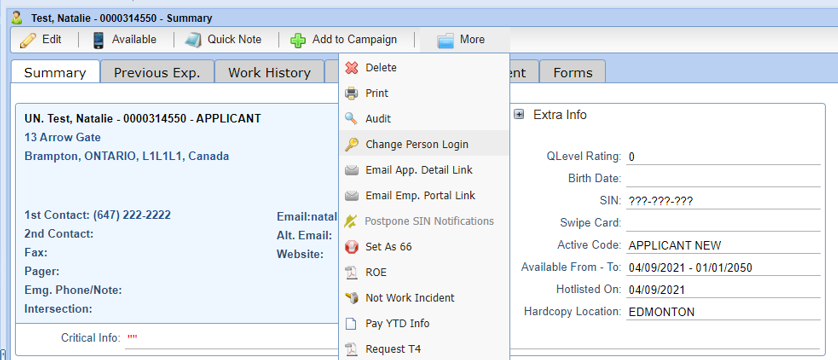Click the Intersection label
This screenshot has width=838, height=360.
(x=58, y=309)
